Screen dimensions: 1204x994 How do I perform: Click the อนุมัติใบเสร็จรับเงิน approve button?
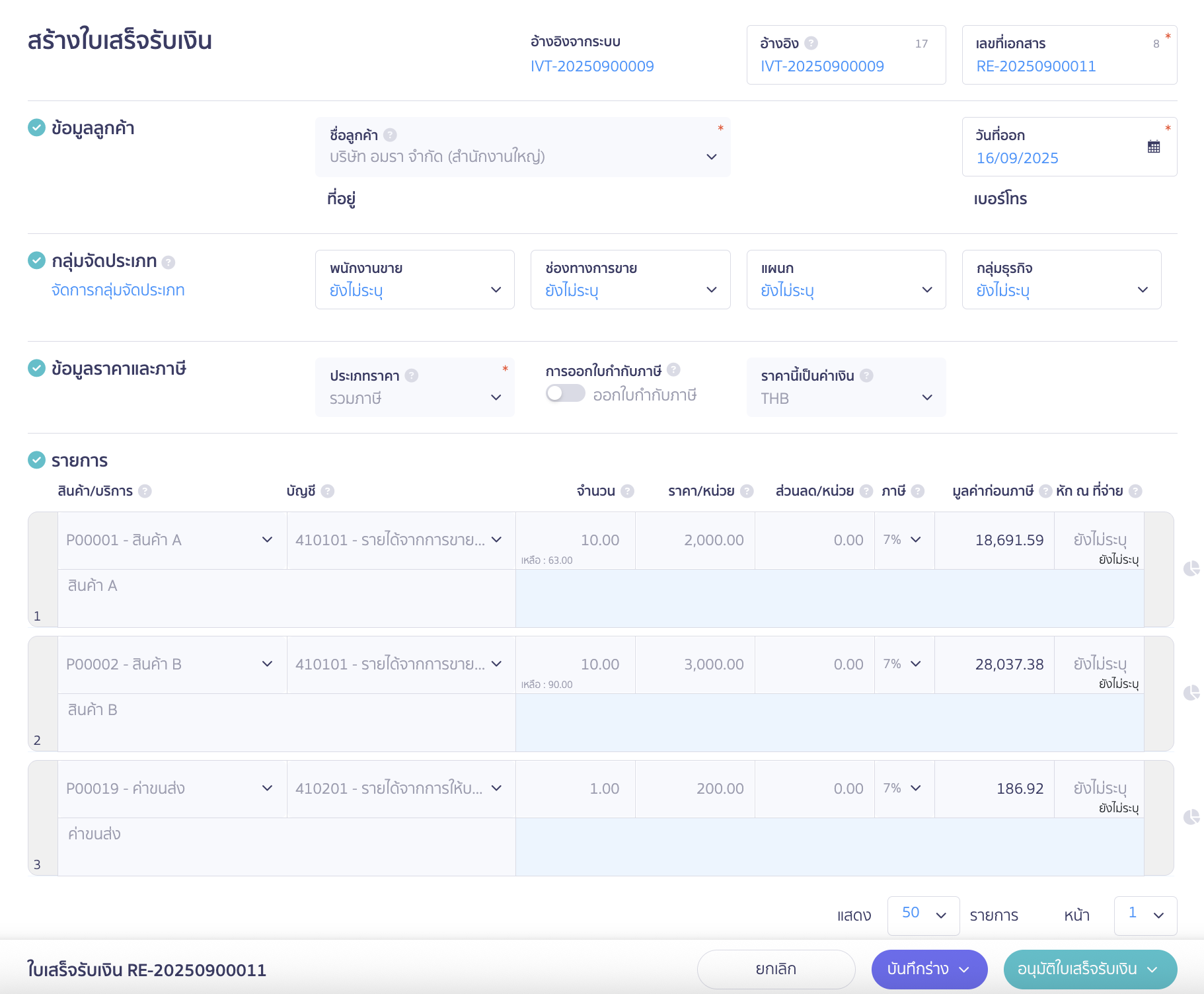1090,970
